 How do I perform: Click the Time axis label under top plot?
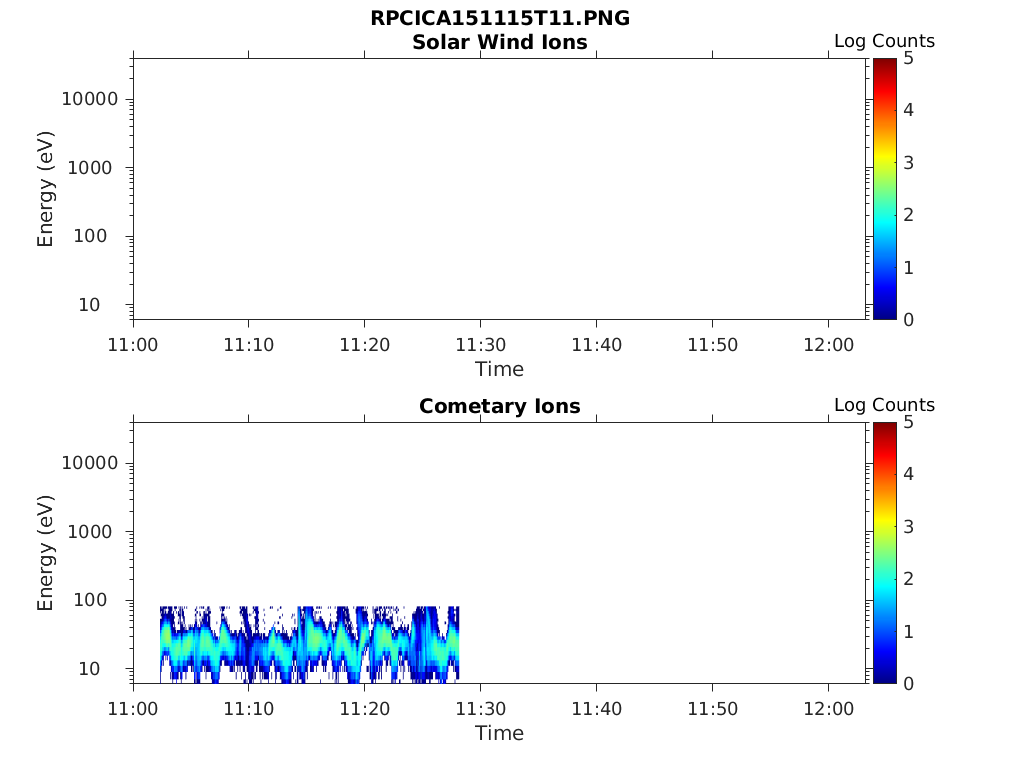(x=500, y=370)
